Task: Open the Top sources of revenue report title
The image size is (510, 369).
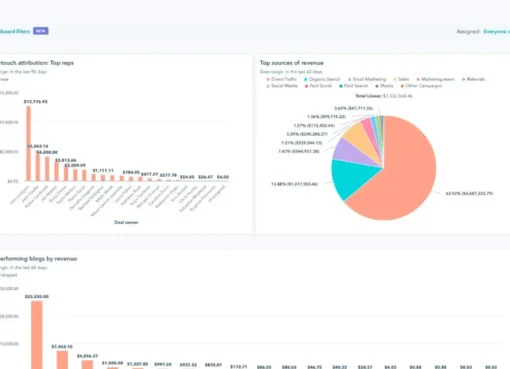Action: click(x=292, y=63)
